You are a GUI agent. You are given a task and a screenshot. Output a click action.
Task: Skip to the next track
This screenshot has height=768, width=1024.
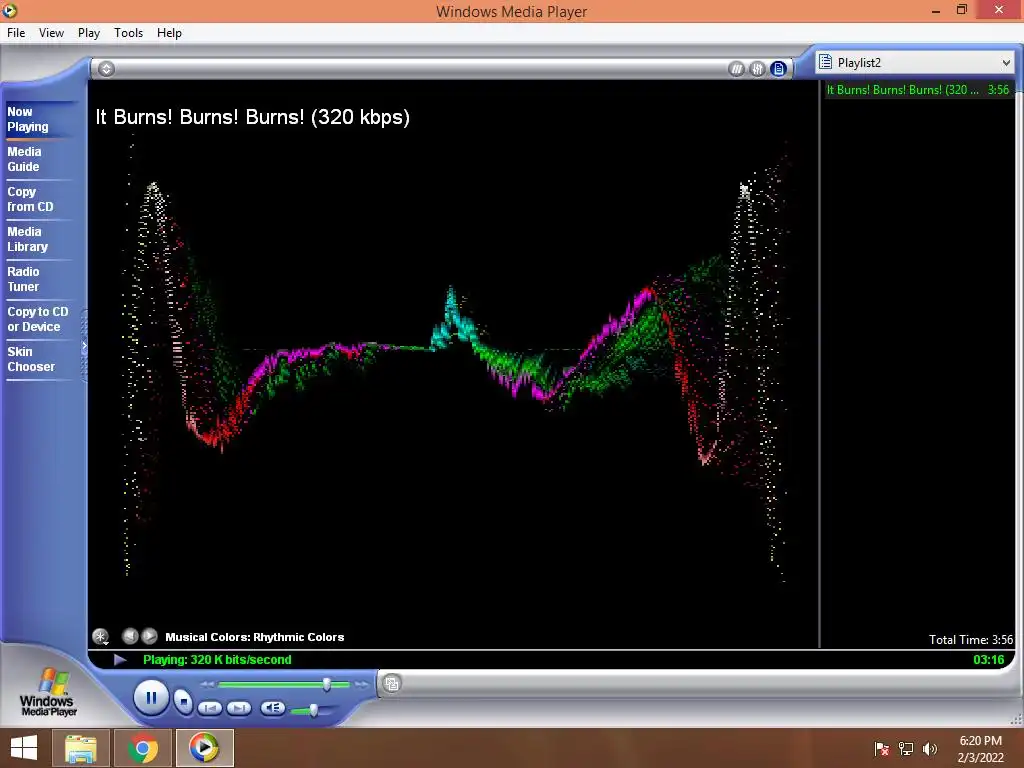point(239,708)
